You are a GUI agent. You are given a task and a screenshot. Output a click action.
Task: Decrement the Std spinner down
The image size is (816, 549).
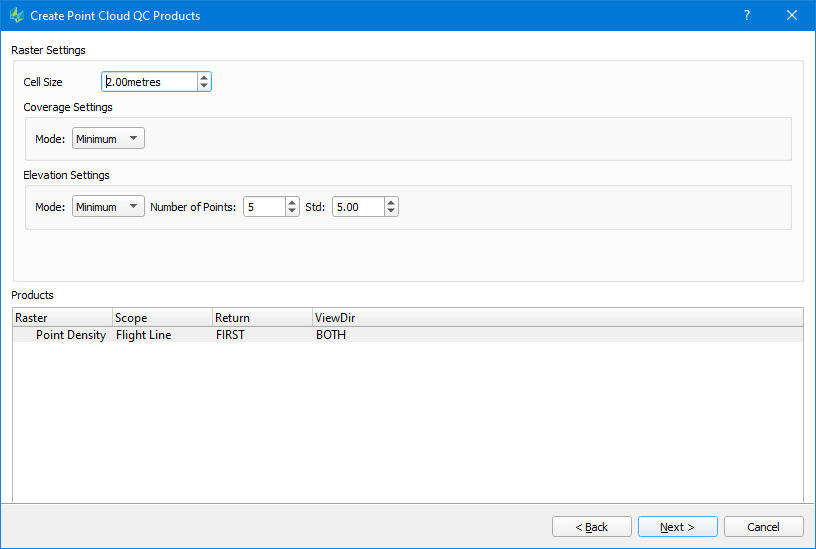point(391,212)
